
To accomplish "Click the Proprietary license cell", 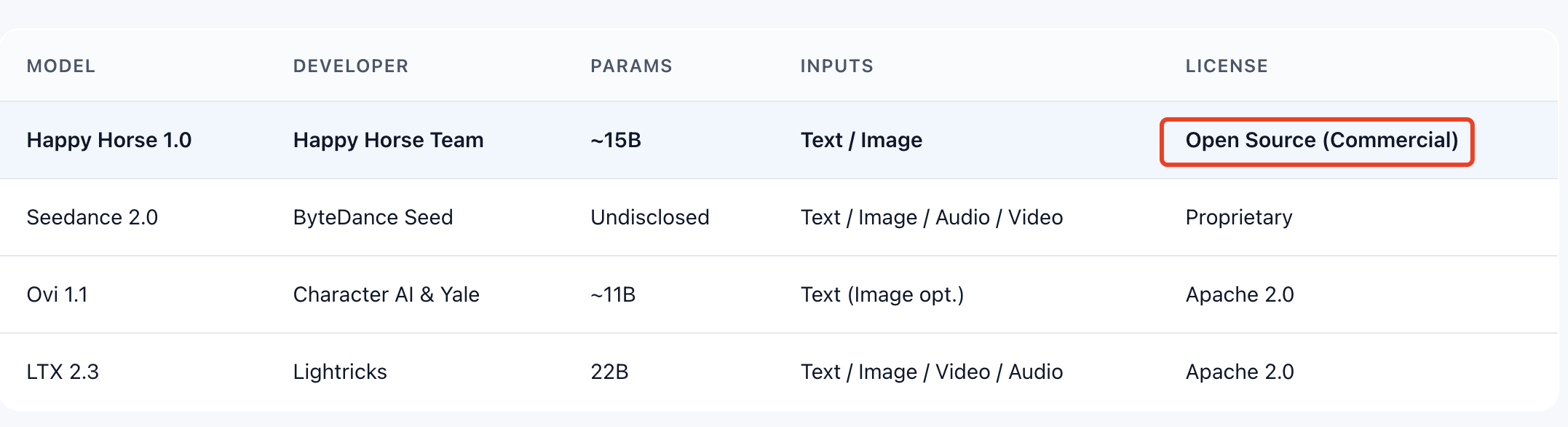I will tap(1238, 217).
